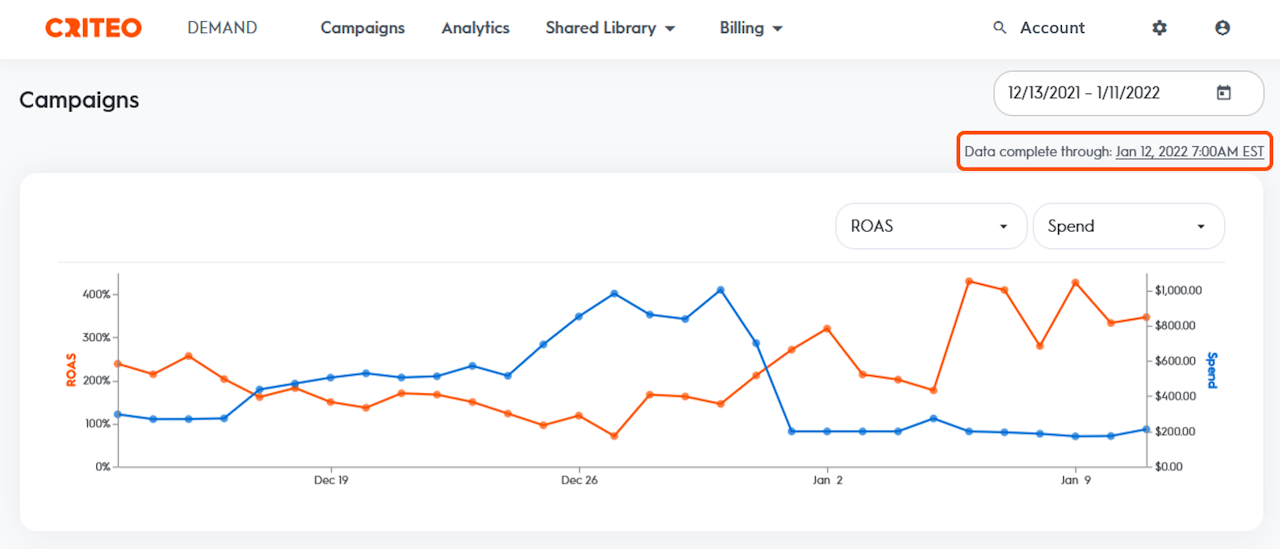Click the lowest orange ROAS data point
Viewport: 1280px width, 549px height.
pyautogui.click(x=614, y=436)
